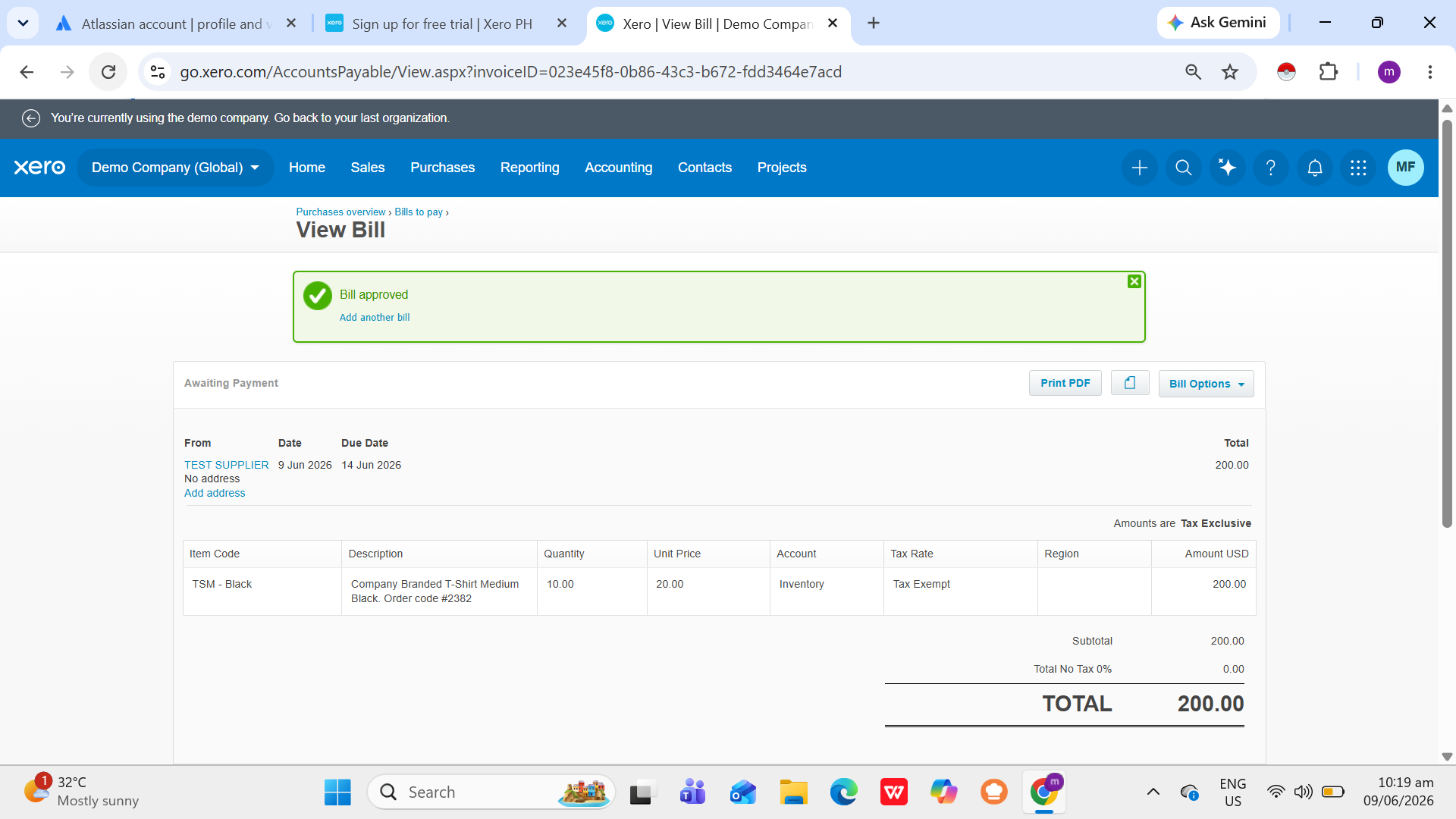This screenshot has width=1456, height=819.
Task: Show hidden icons in system tray
Action: click(x=1153, y=792)
